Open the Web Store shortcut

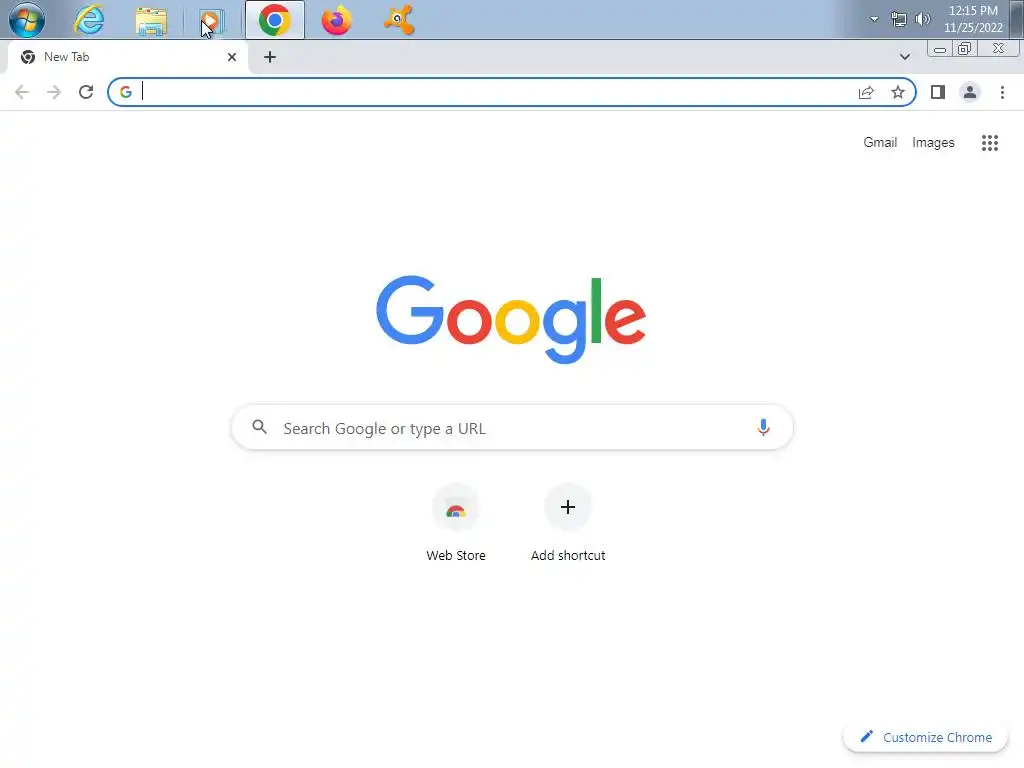[456, 523]
